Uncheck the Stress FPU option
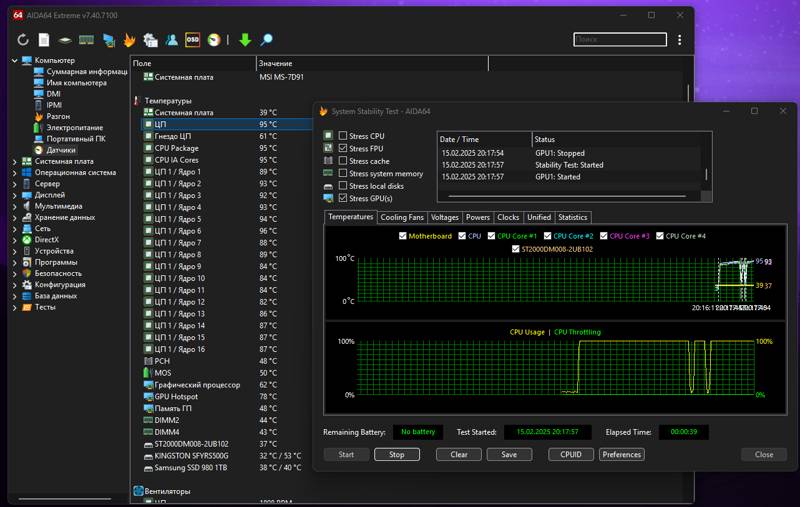The image size is (800, 507). pyautogui.click(x=343, y=148)
